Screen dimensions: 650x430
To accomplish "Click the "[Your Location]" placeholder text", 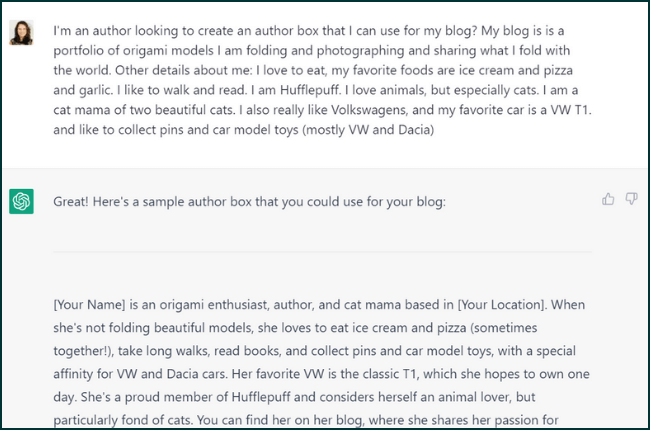I will [x=542, y=303].
